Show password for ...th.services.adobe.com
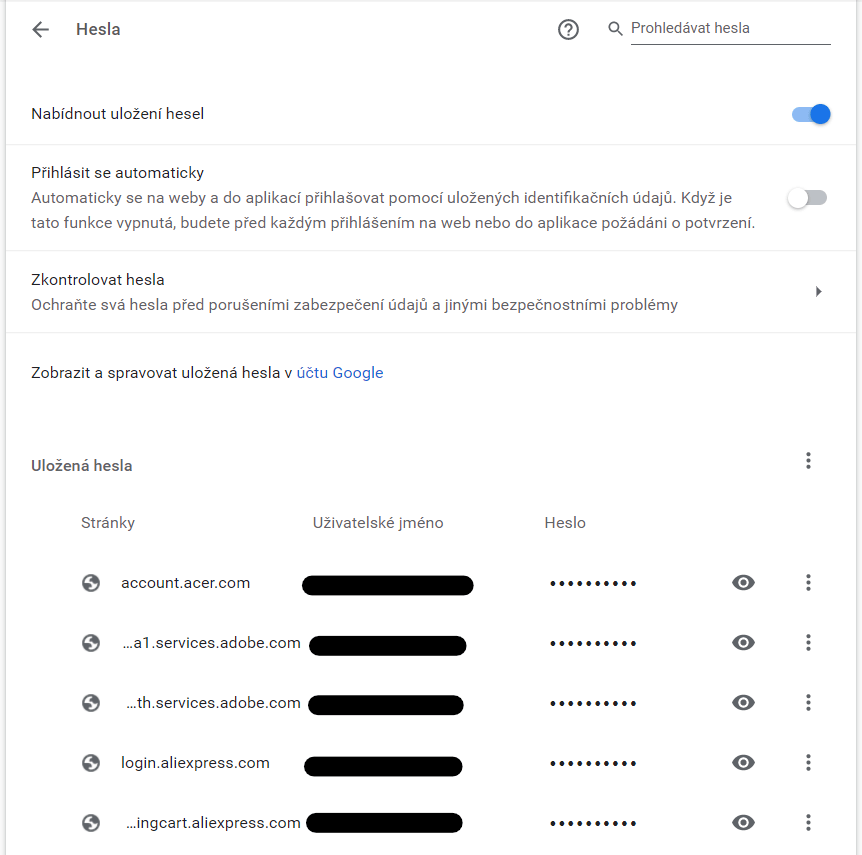 [743, 703]
